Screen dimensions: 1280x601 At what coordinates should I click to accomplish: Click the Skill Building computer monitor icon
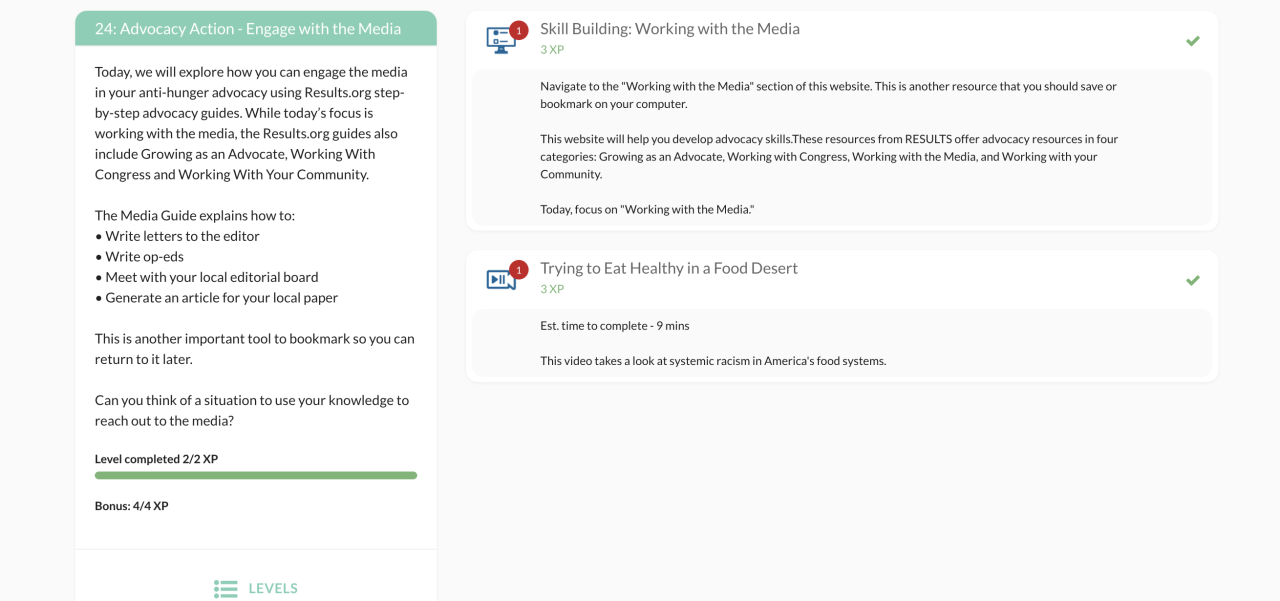pyautogui.click(x=499, y=41)
